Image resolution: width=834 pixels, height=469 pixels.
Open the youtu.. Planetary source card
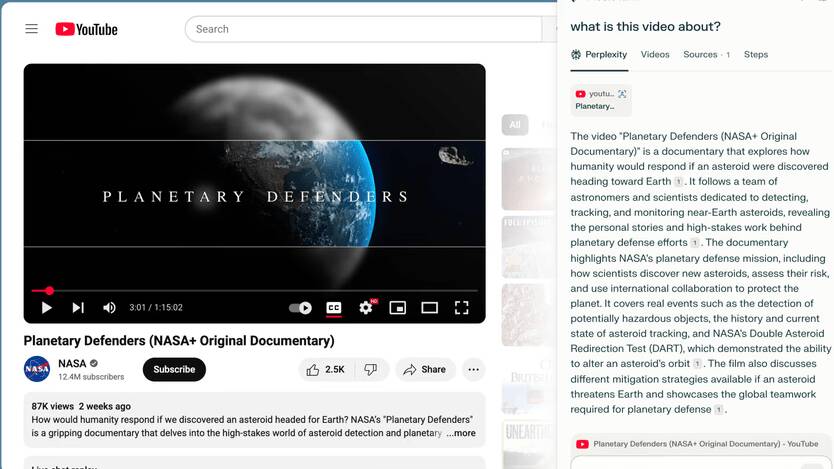[x=601, y=100]
